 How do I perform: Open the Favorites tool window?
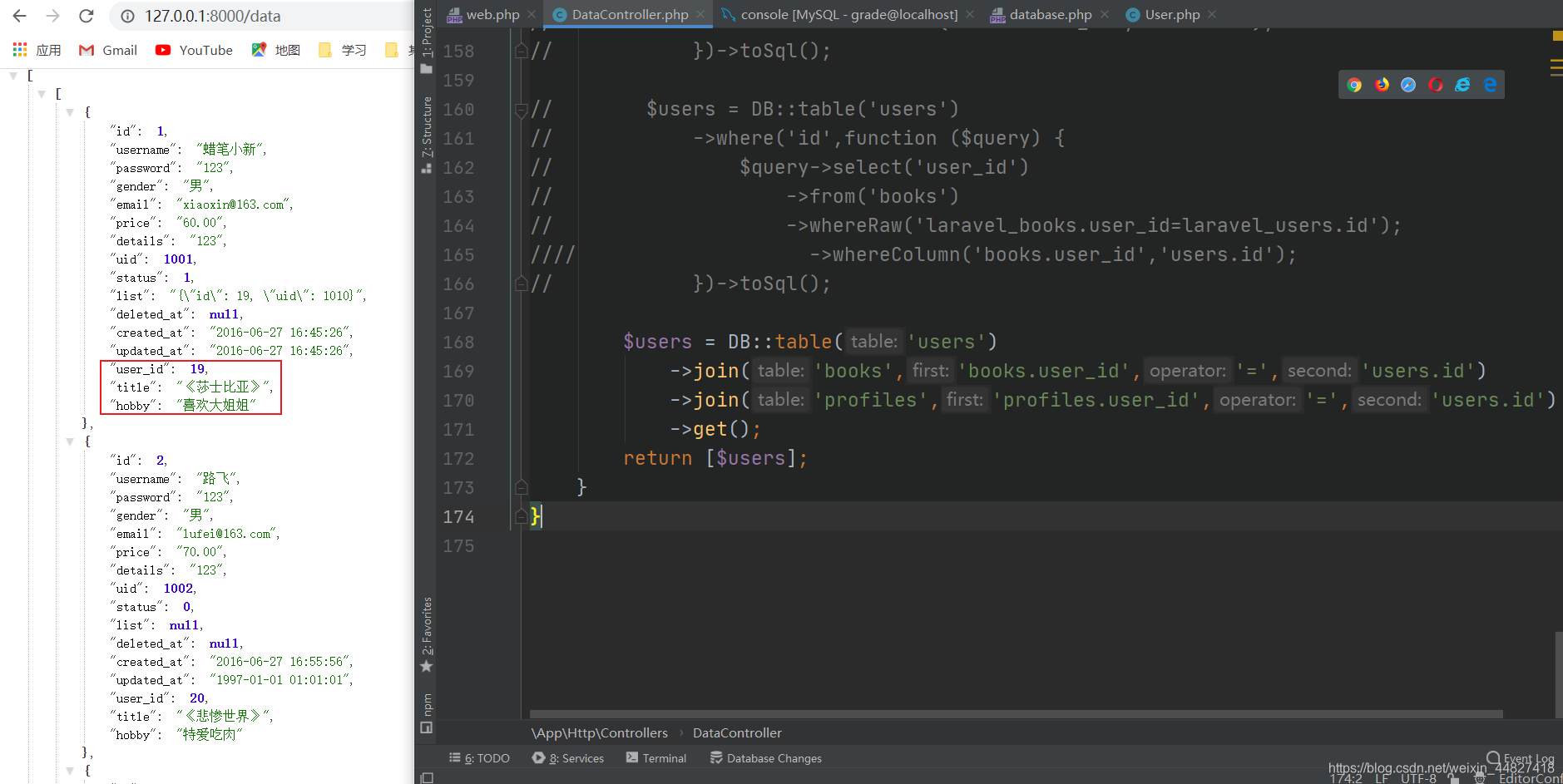426,634
